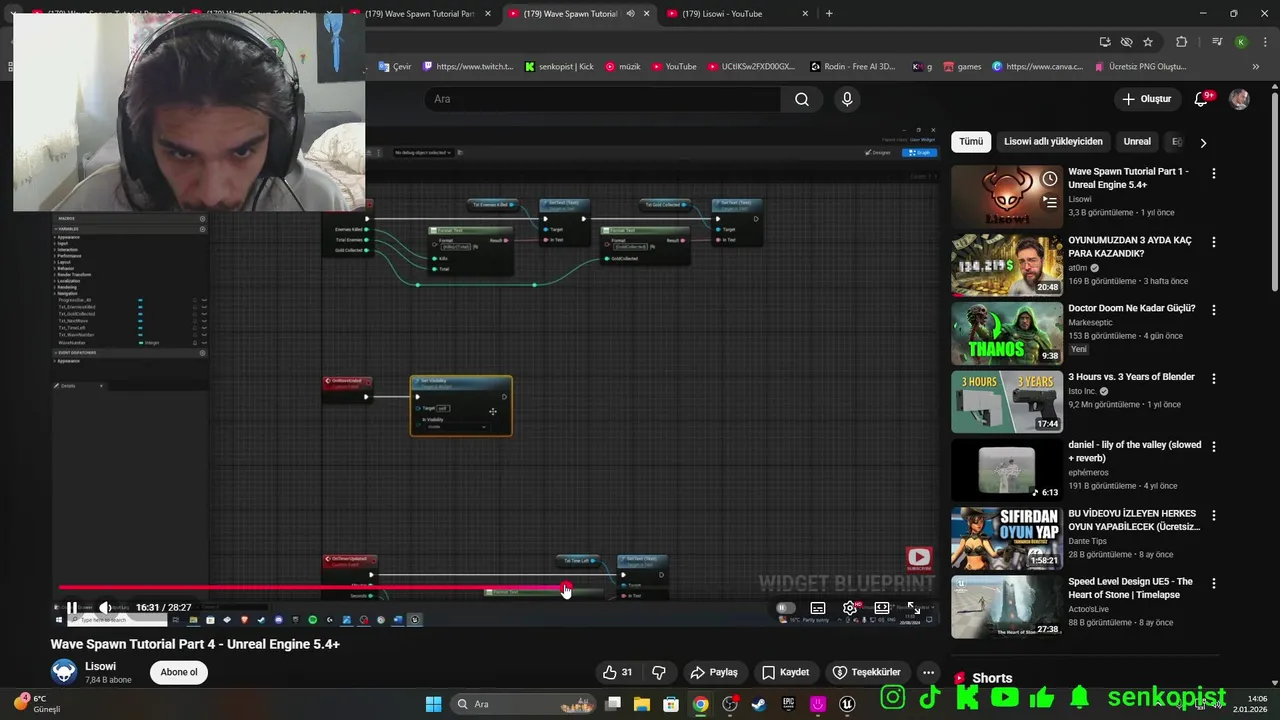The image size is (1280, 720).
Task: Open the 'senkopist | Kick' bookmark
Action: 559,67
